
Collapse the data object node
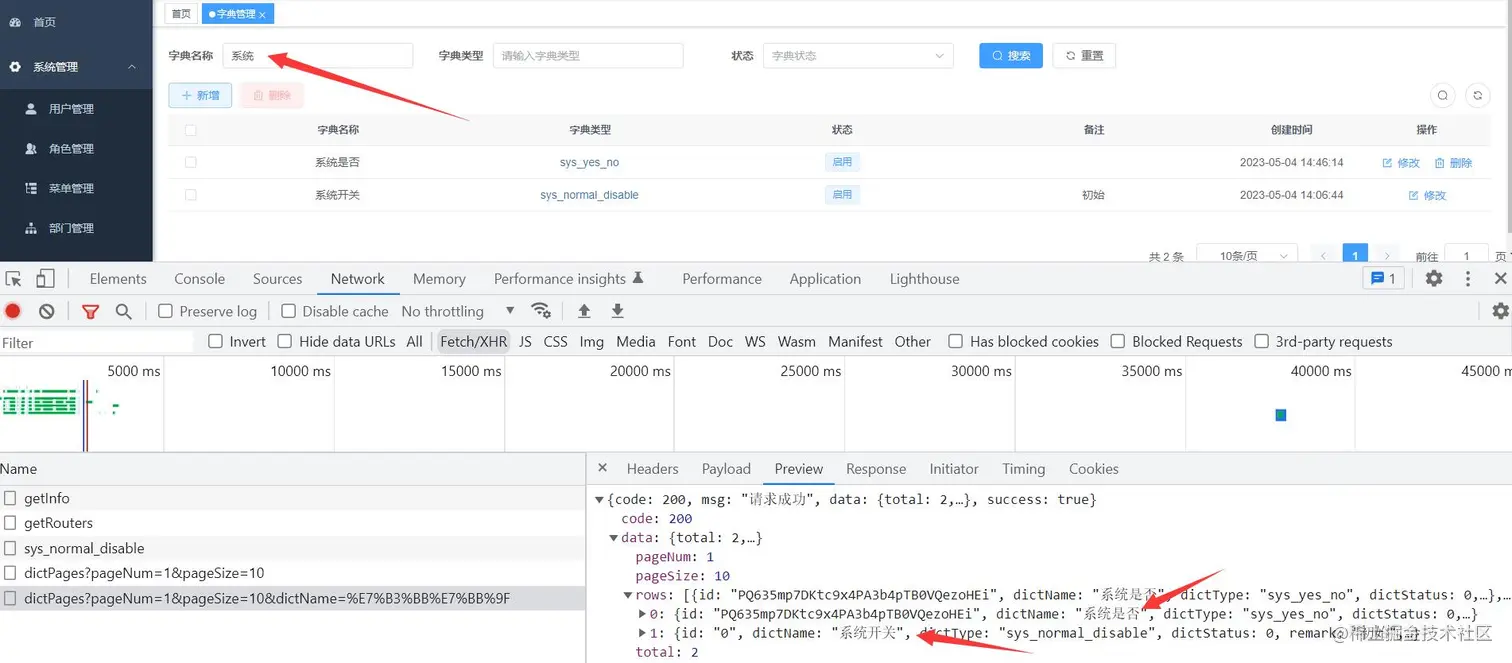[613, 538]
